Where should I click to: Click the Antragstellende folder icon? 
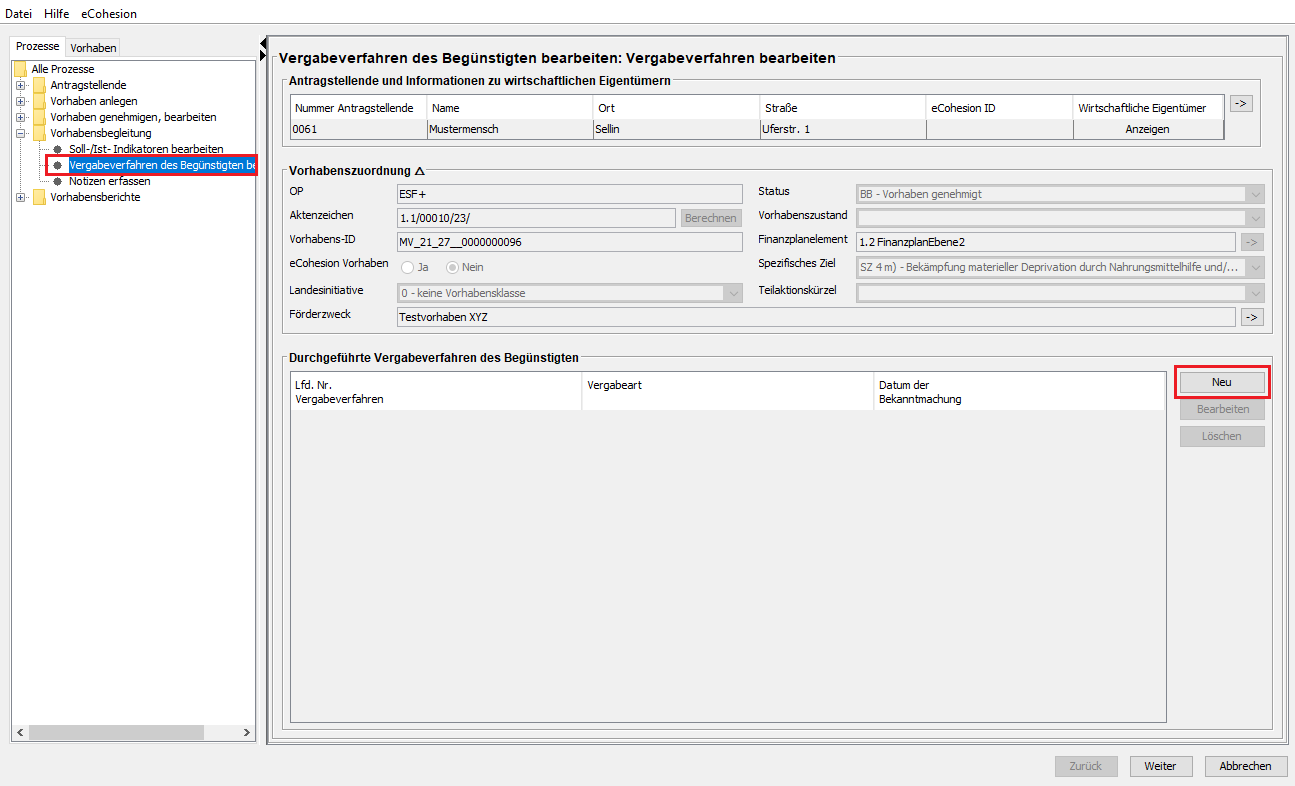(39, 85)
